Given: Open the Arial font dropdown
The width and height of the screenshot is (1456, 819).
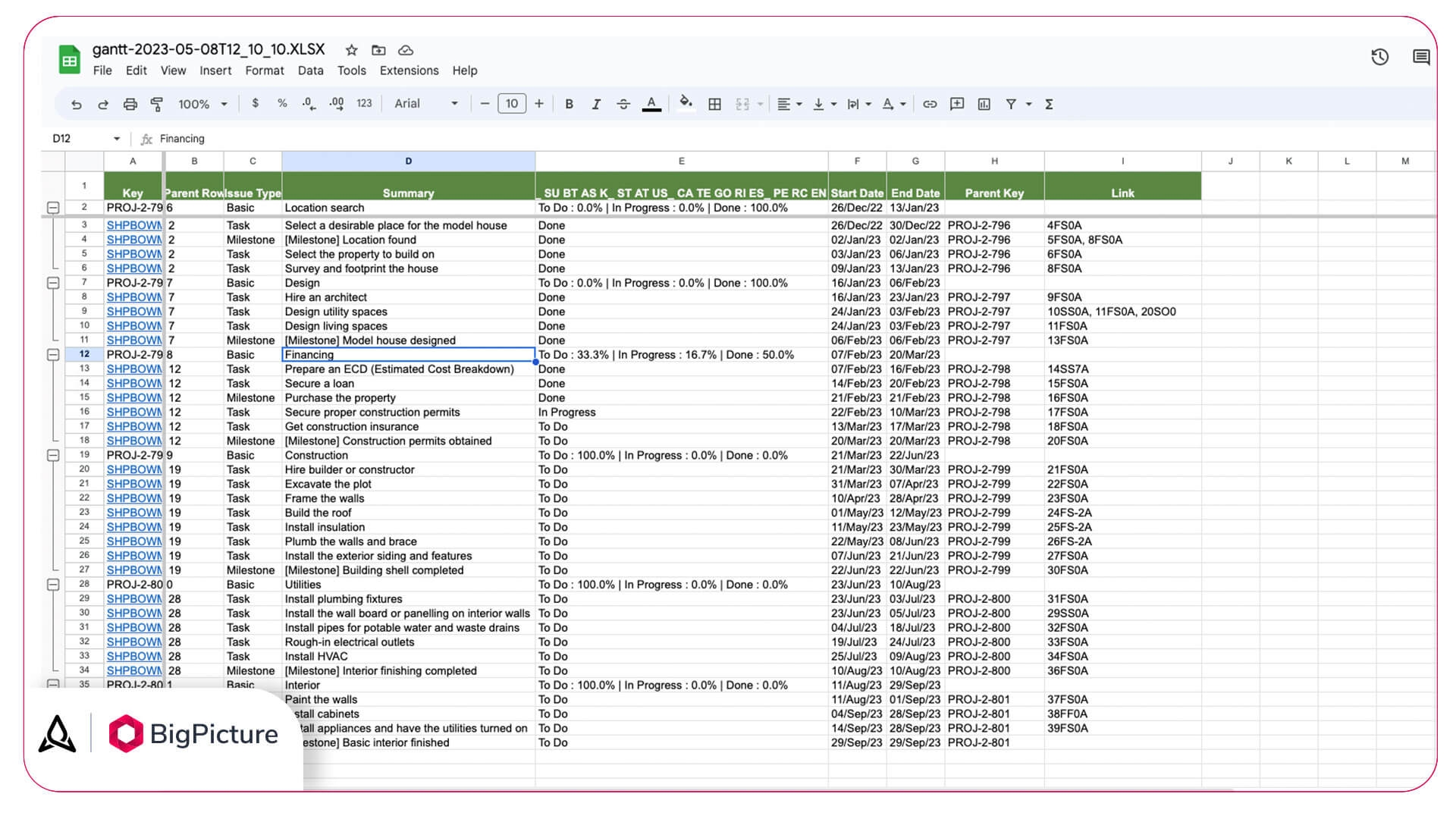Looking at the screenshot, I should click(x=425, y=104).
